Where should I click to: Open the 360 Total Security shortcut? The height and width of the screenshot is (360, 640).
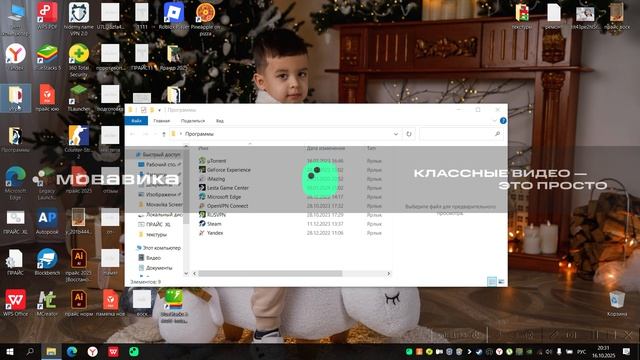(x=78, y=60)
